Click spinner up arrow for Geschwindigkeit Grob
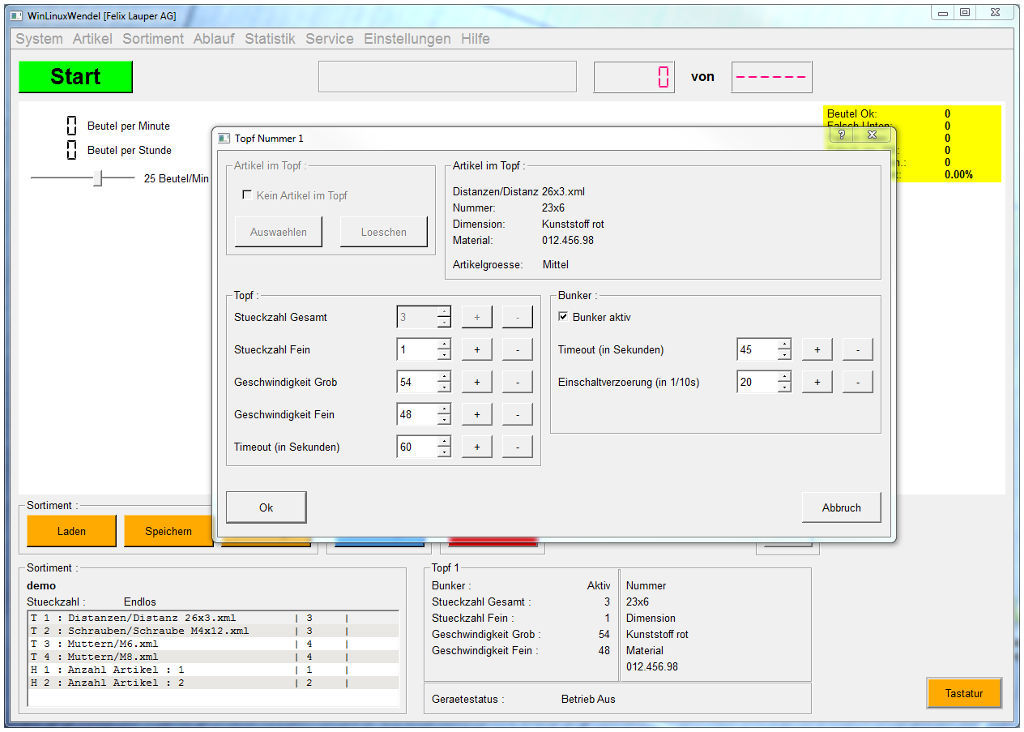This screenshot has width=1024, height=732. click(444, 377)
